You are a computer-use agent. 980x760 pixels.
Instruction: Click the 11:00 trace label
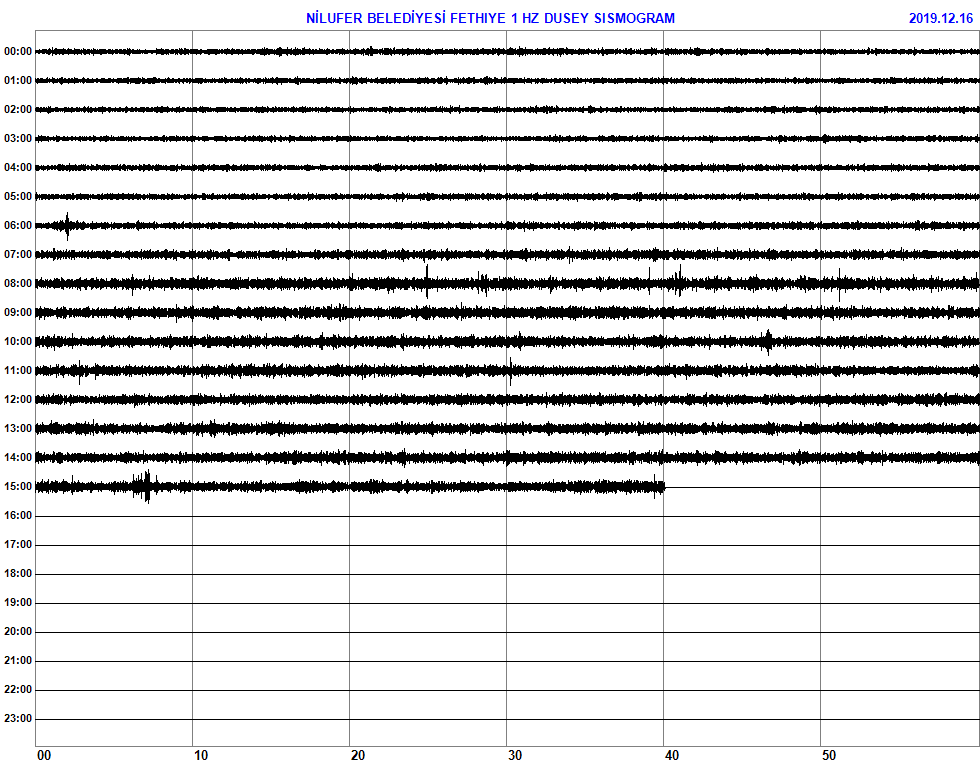[18, 371]
